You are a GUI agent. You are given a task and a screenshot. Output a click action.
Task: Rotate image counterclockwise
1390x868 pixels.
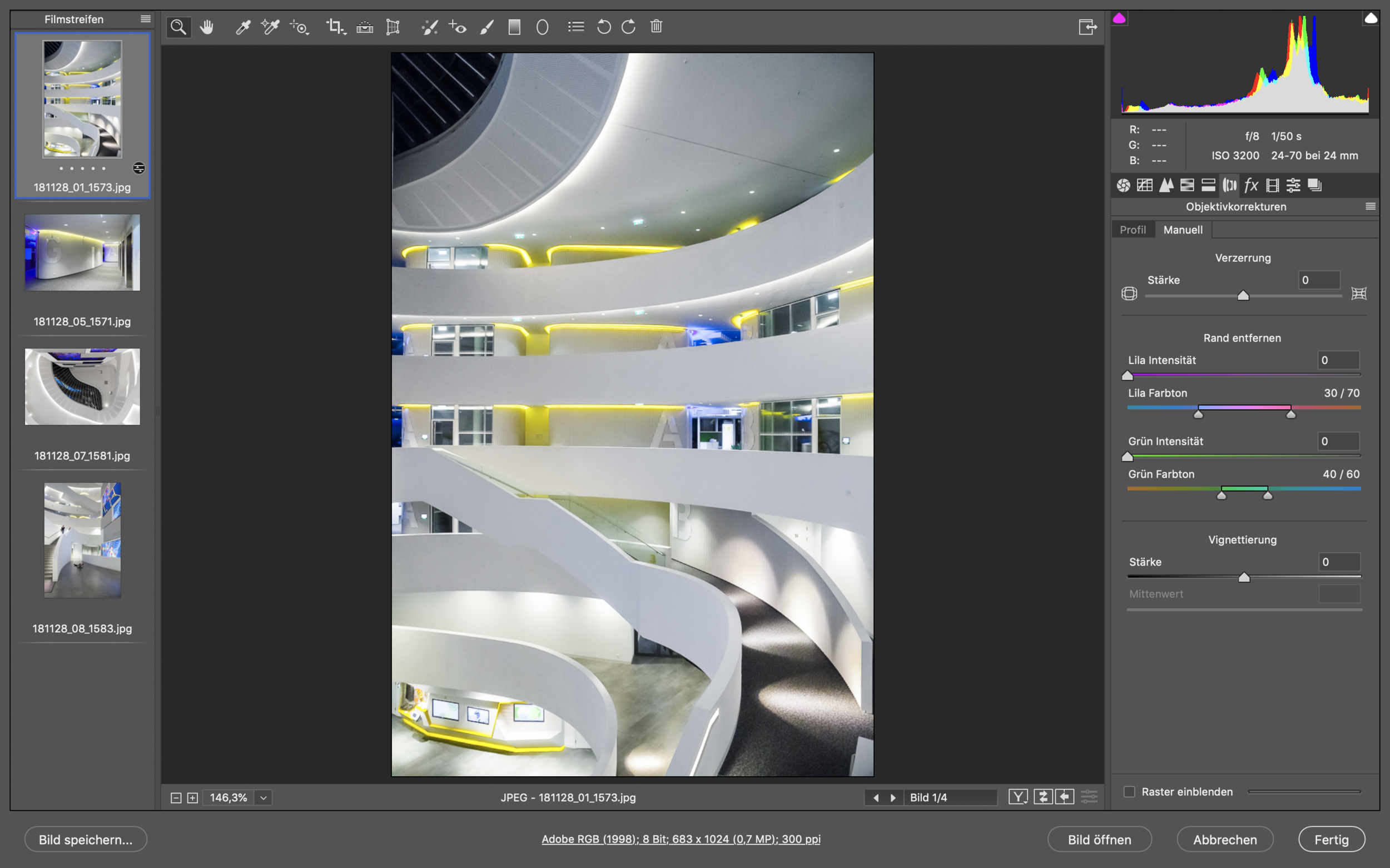point(603,27)
